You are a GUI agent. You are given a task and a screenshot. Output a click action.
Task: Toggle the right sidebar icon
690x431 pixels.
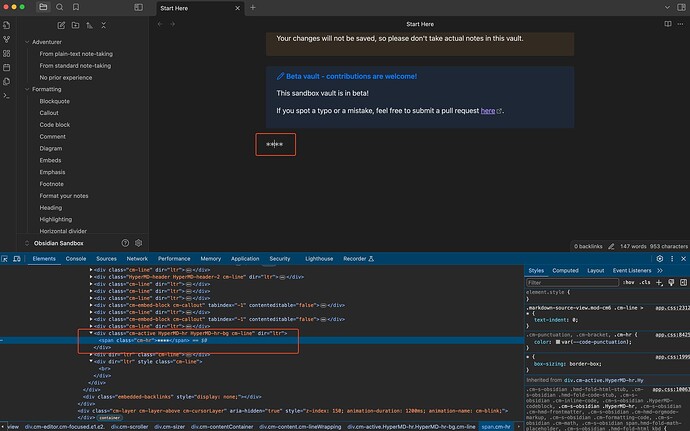tap(681, 7)
